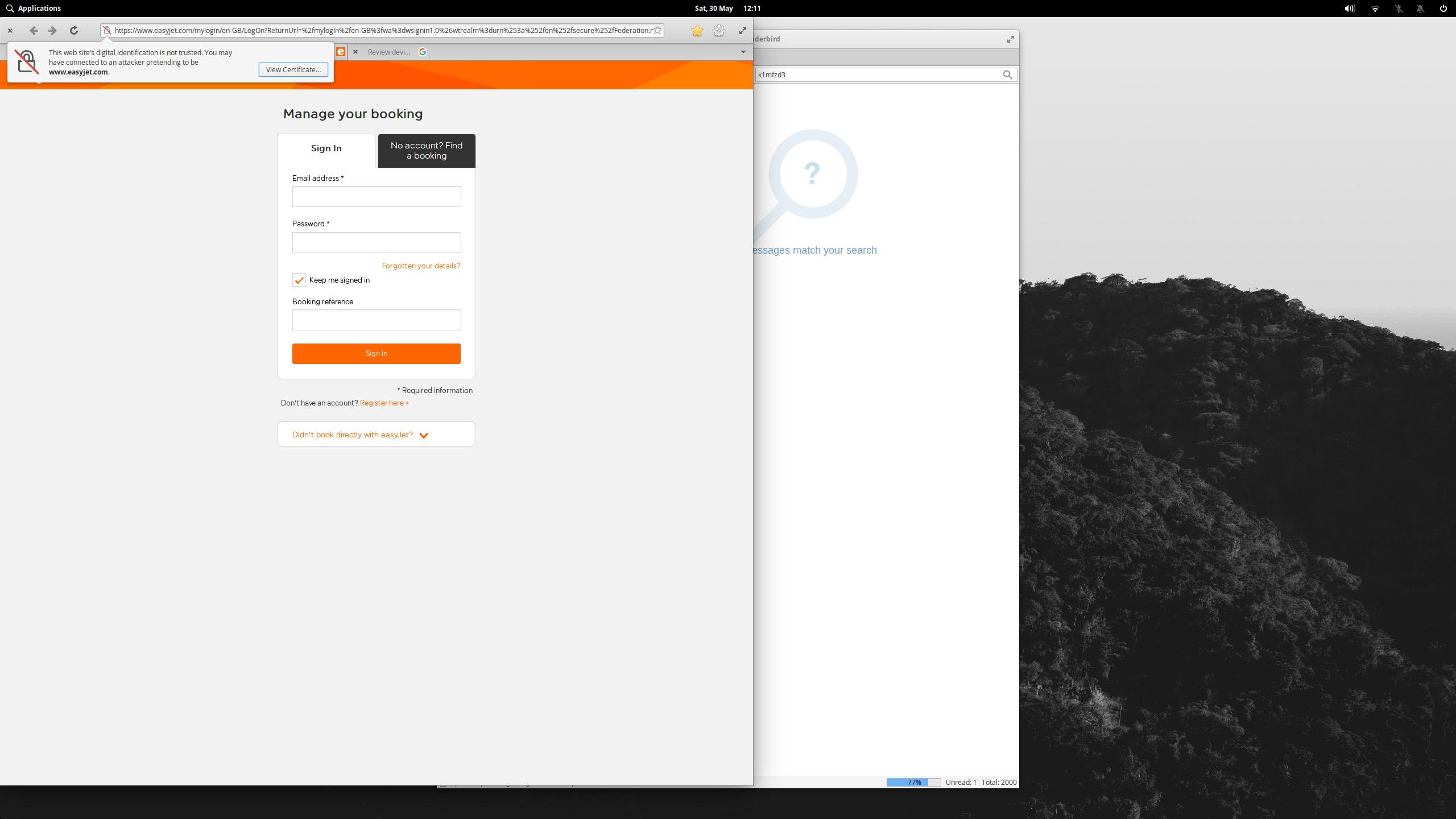Open the Register here link
The image size is (1456, 819).
click(x=384, y=403)
